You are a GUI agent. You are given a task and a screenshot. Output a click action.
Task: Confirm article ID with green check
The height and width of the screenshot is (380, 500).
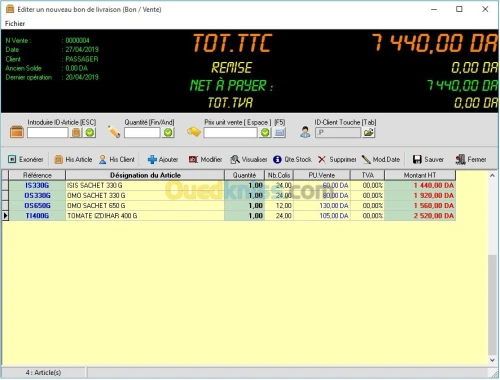click(x=90, y=133)
